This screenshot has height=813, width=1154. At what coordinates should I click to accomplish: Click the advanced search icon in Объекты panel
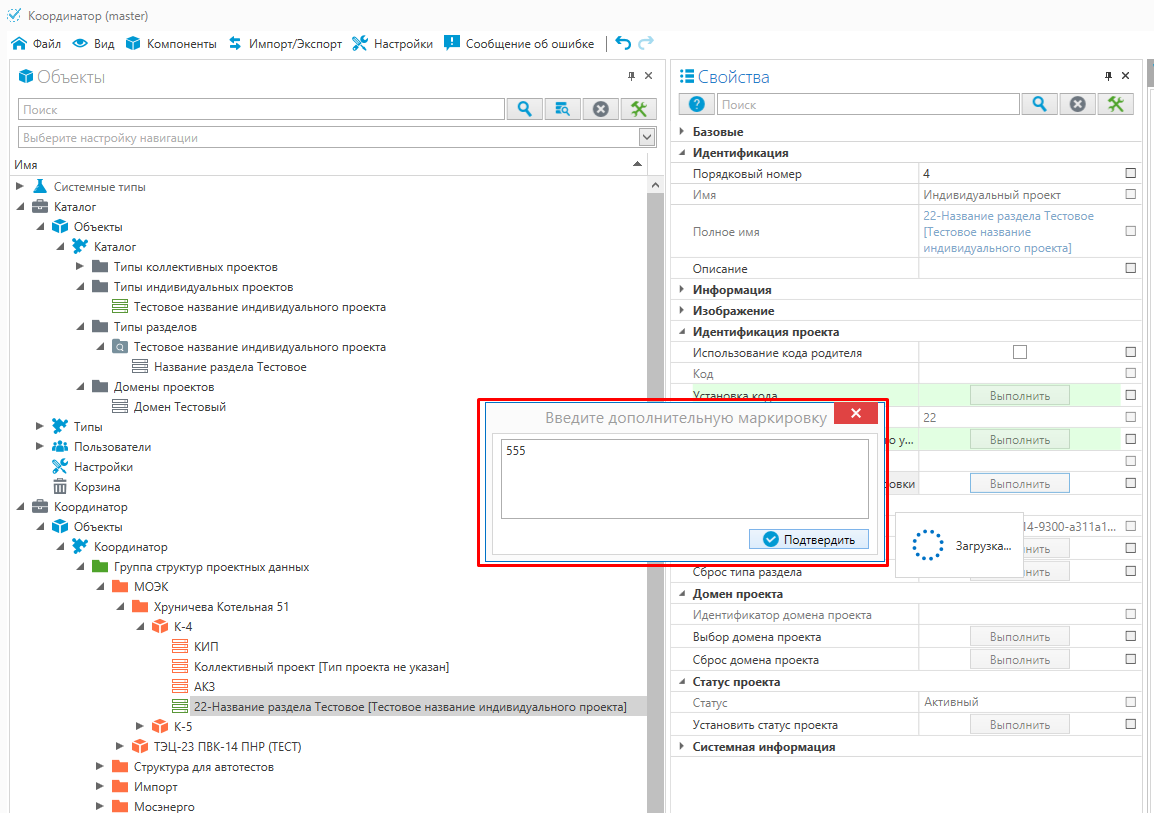[x=563, y=109]
